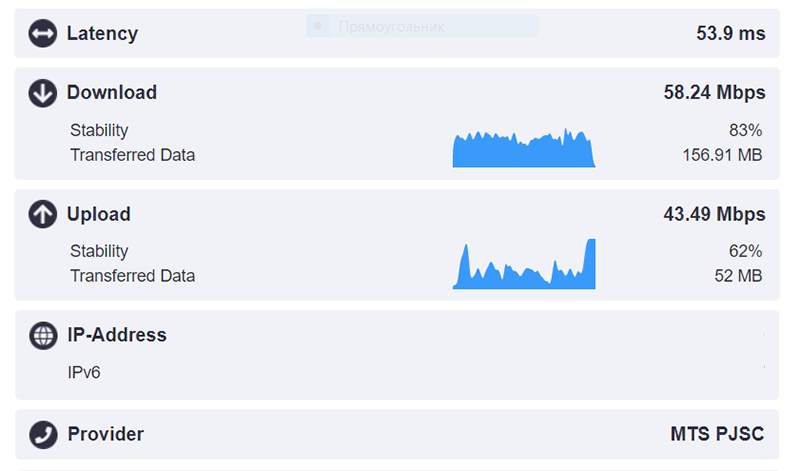Click the 62% upload stability value
Screen dimensions: 800x471
point(746,251)
